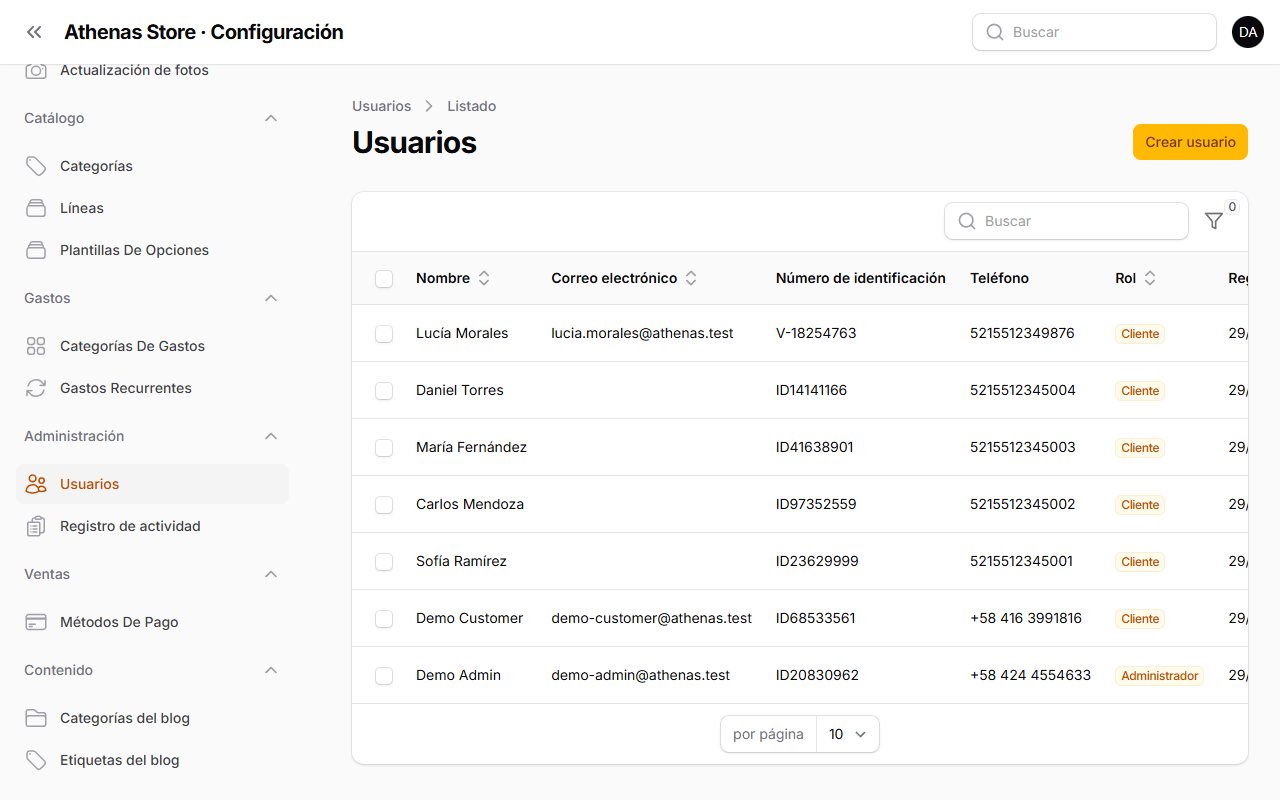Collapse the Contenido section chevron

click(x=271, y=670)
